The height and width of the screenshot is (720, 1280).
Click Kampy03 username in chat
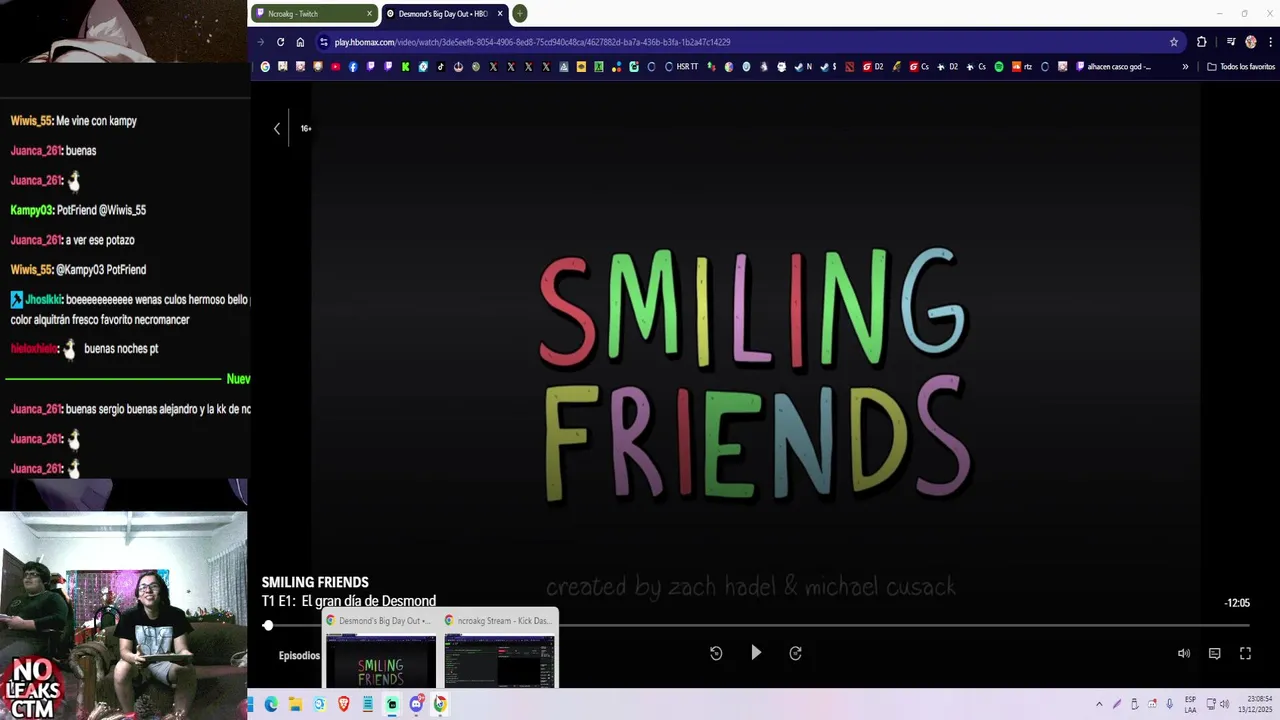[31, 210]
